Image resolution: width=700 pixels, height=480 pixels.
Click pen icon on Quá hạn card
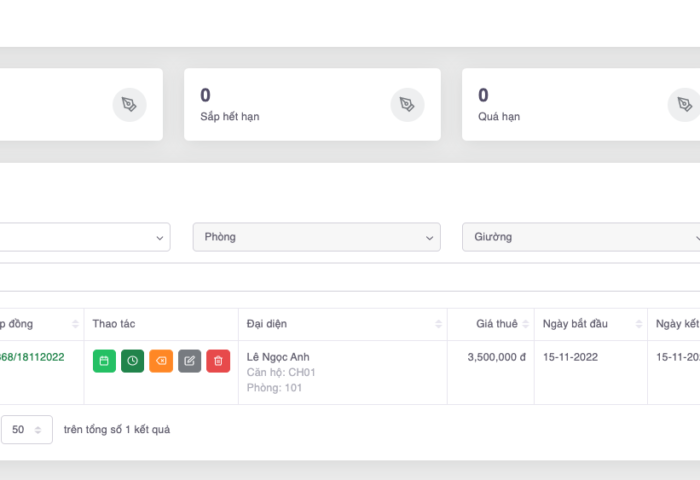(x=684, y=104)
